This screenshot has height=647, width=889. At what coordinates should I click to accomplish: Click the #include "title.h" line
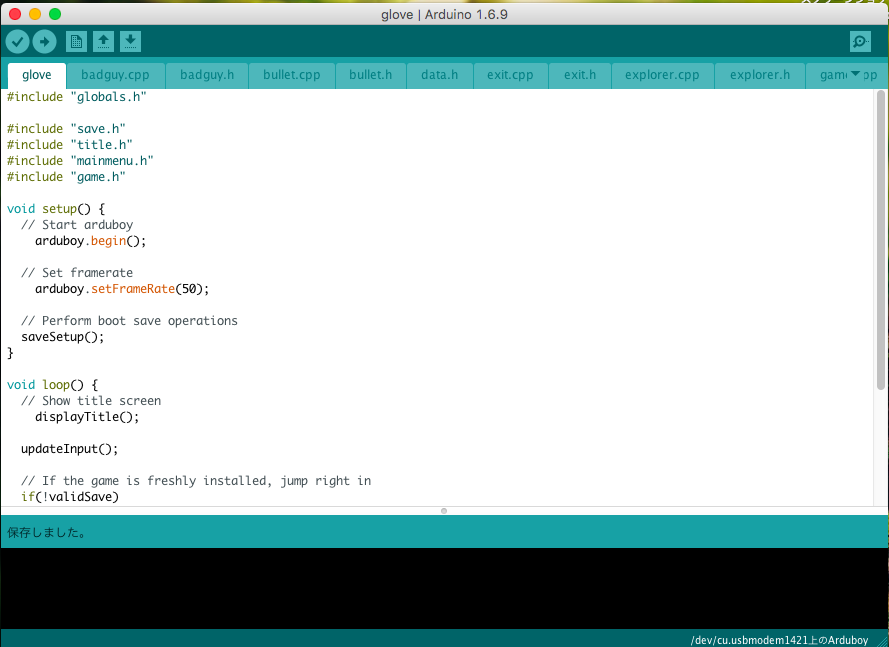coord(70,145)
